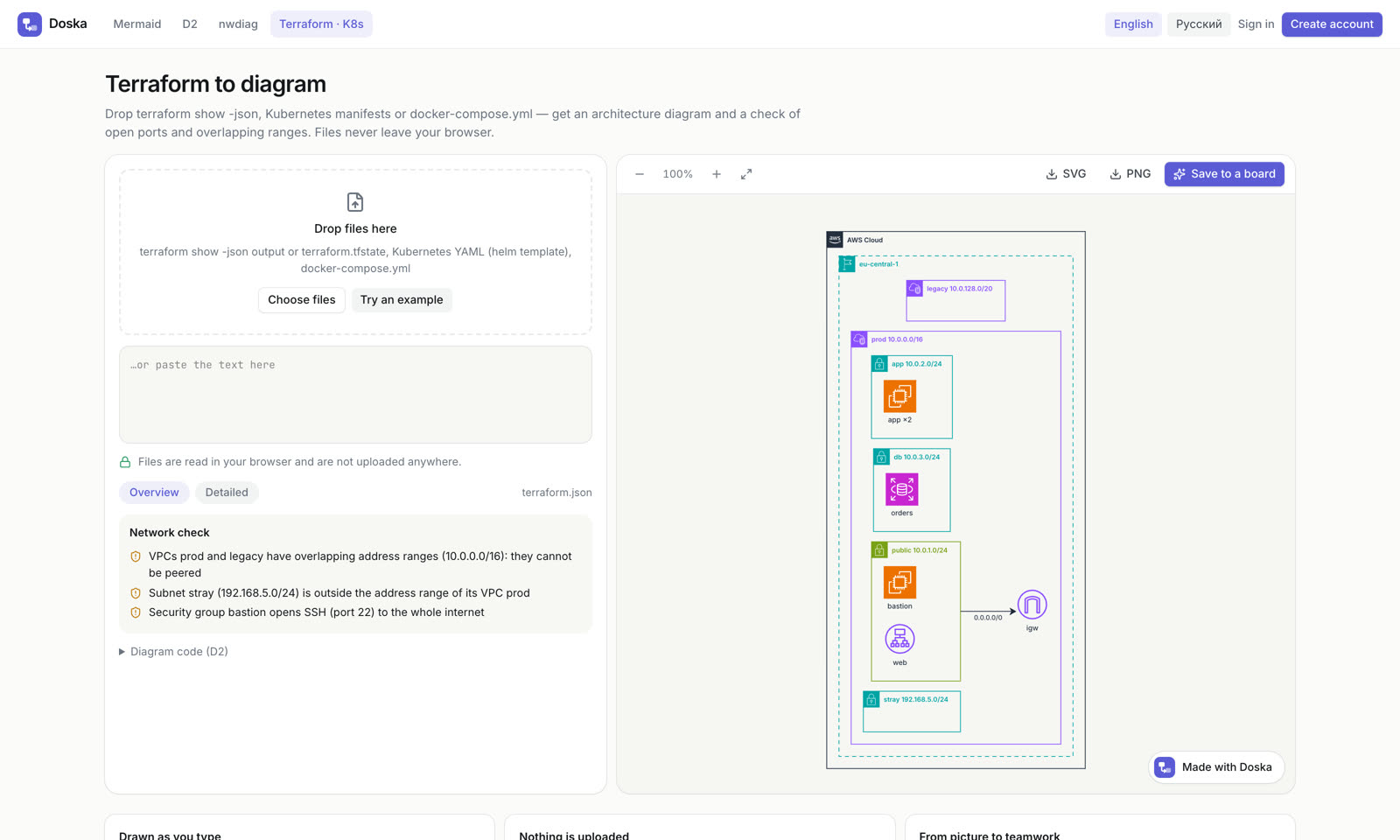This screenshot has width=1400, height=840.
Task: Download the diagram as PNG
Action: pyautogui.click(x=1130, y=174)
